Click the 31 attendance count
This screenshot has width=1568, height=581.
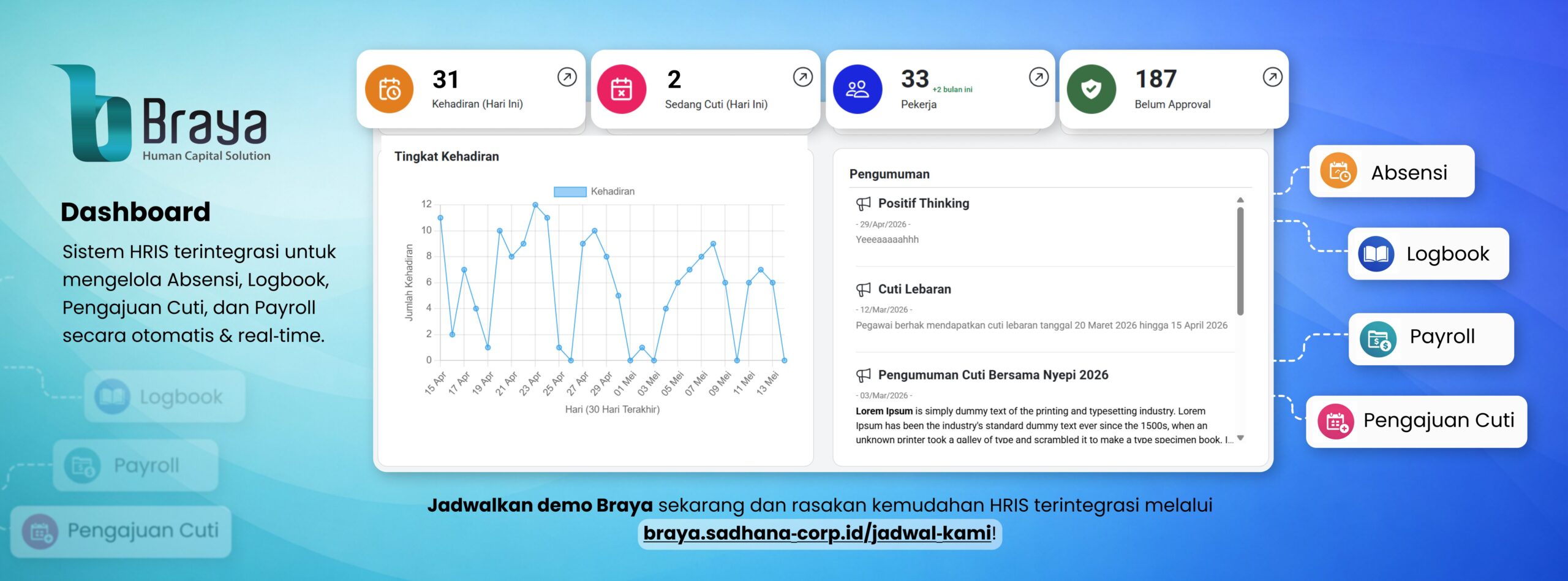445,80
